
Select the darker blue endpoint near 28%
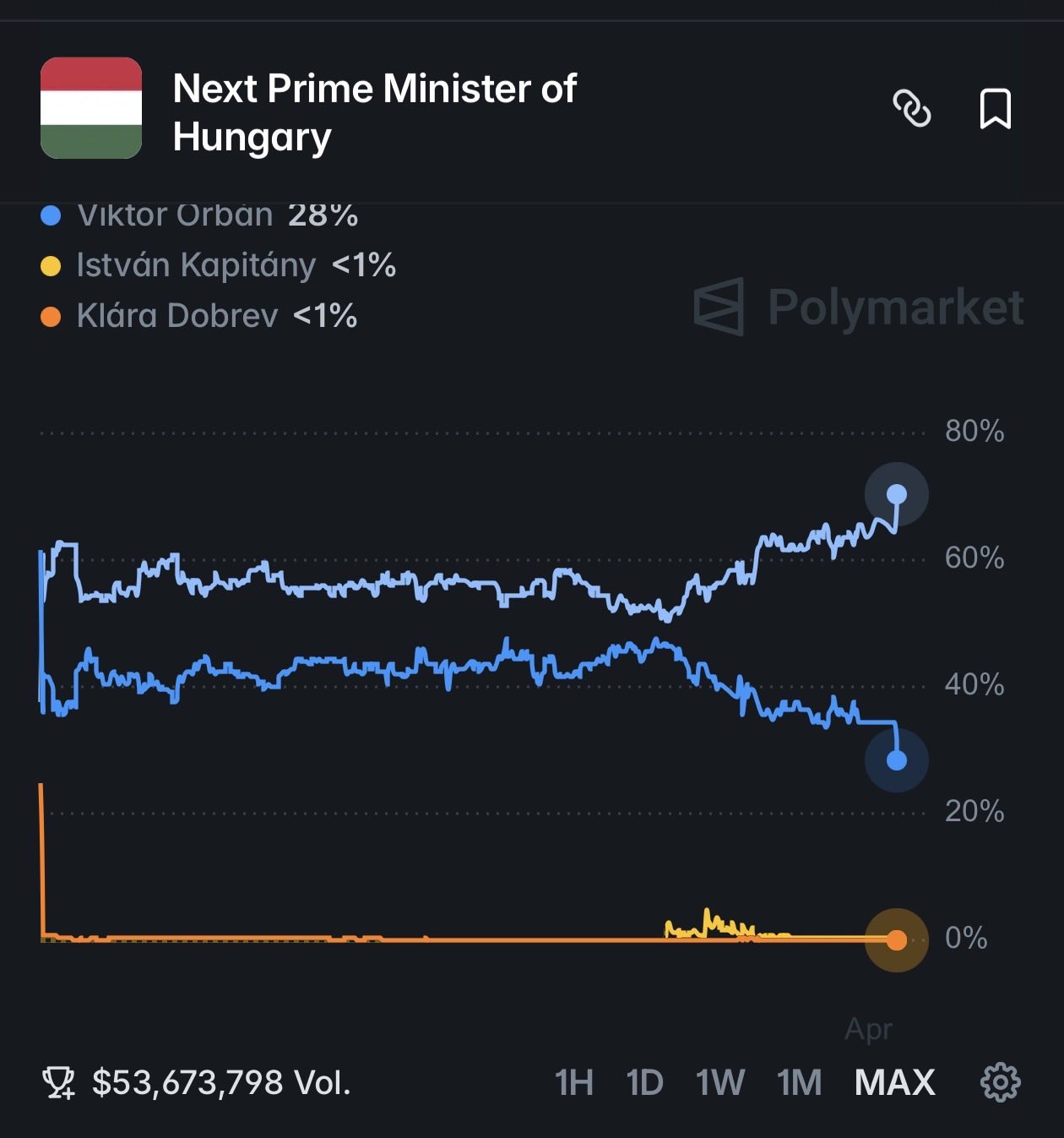pyautogui.click(x=897, y=760)
